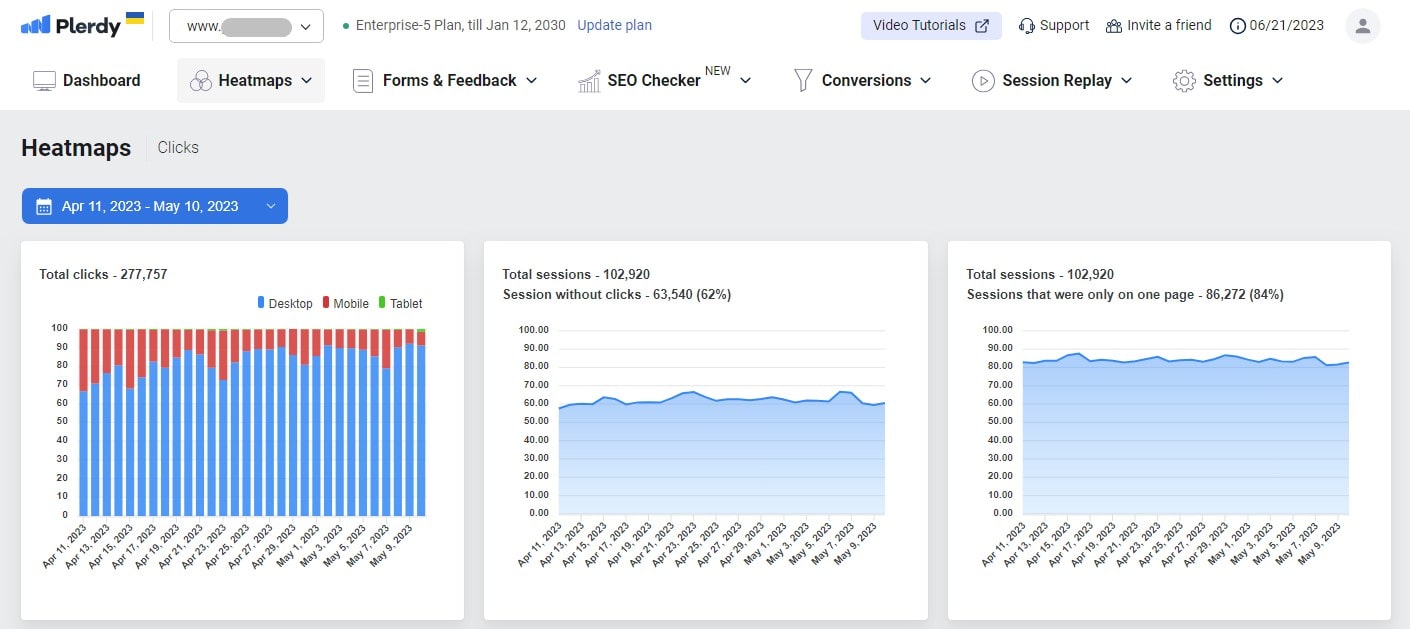Click the Support headset icon
The image size is (1410, 629).
pyautogui.click(x=1026, y=26)
